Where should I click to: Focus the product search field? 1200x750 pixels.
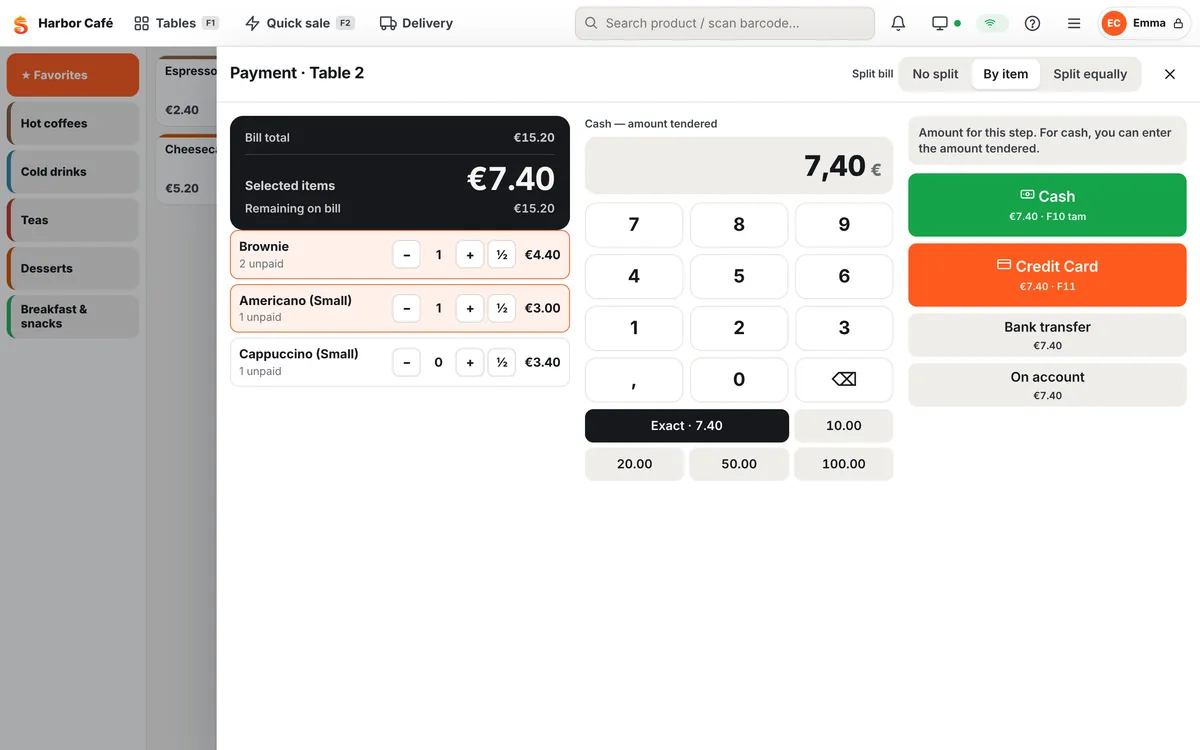(725, 23)
